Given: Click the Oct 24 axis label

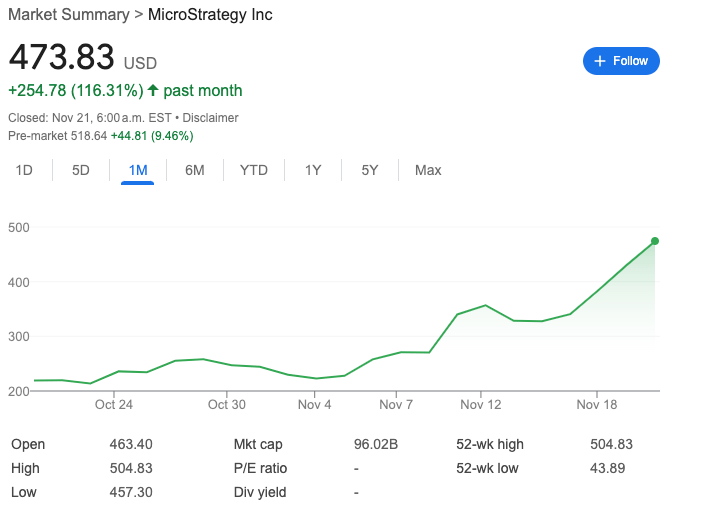Looking at the screenshot, I should tap(114, 404).
